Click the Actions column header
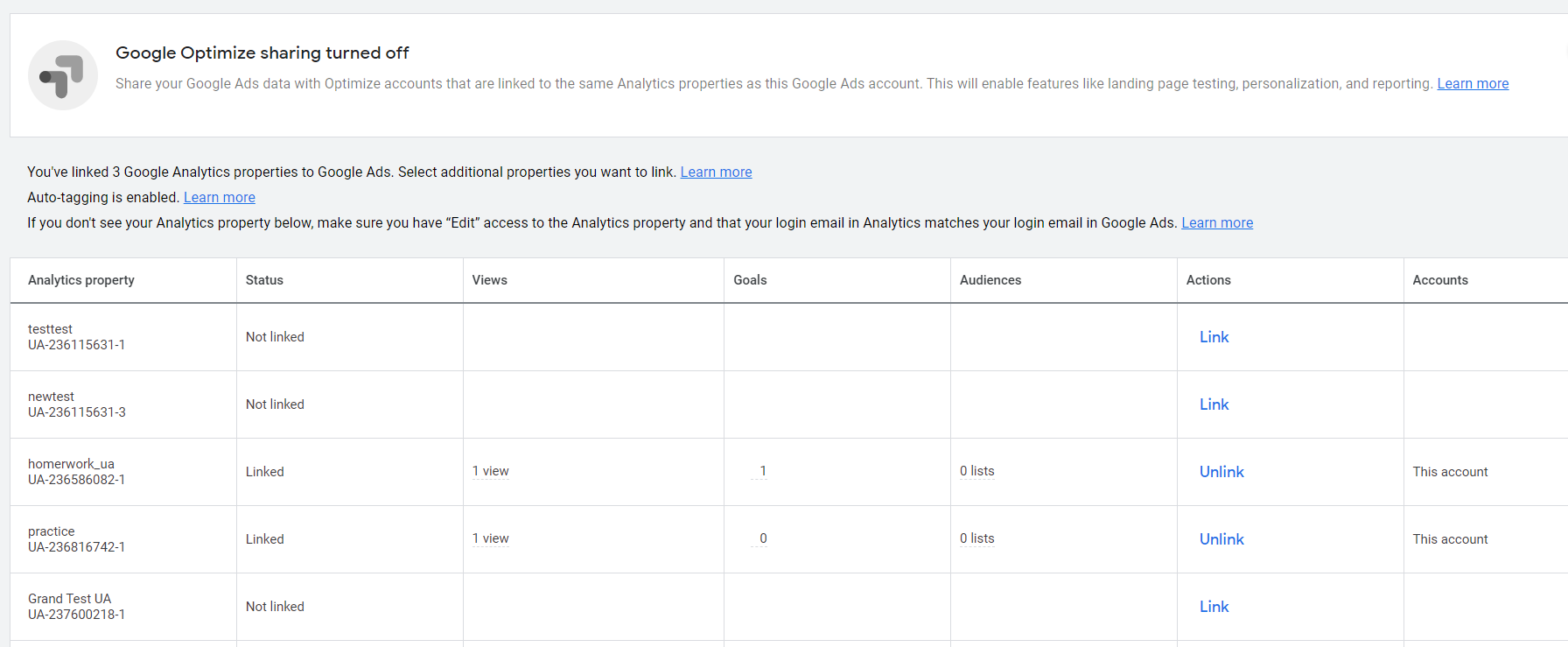Viewport: 1568px width, 647px height. (1208, 280)
